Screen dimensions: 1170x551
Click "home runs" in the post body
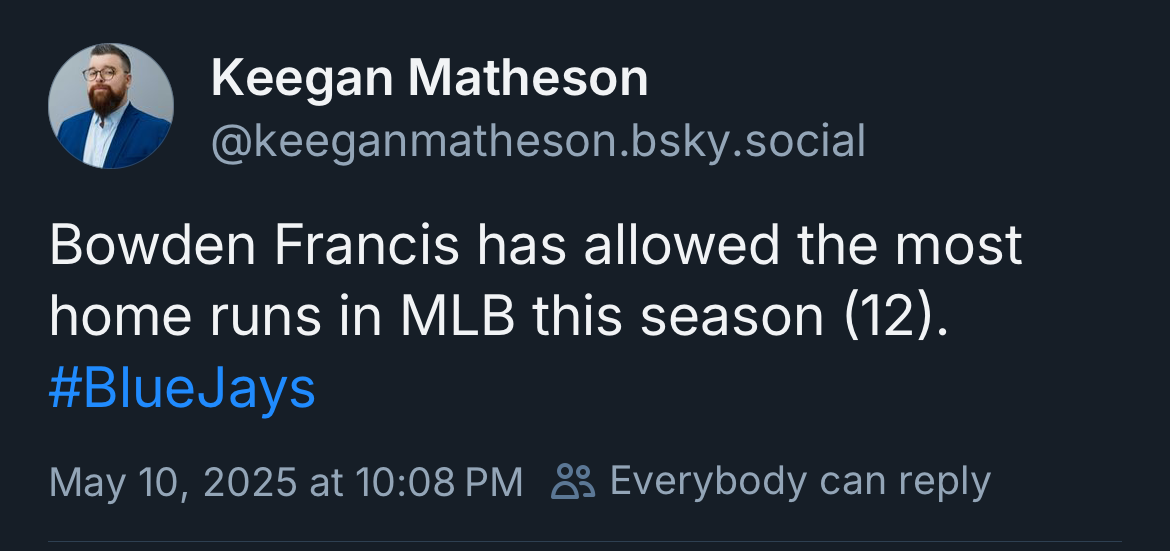183,318
